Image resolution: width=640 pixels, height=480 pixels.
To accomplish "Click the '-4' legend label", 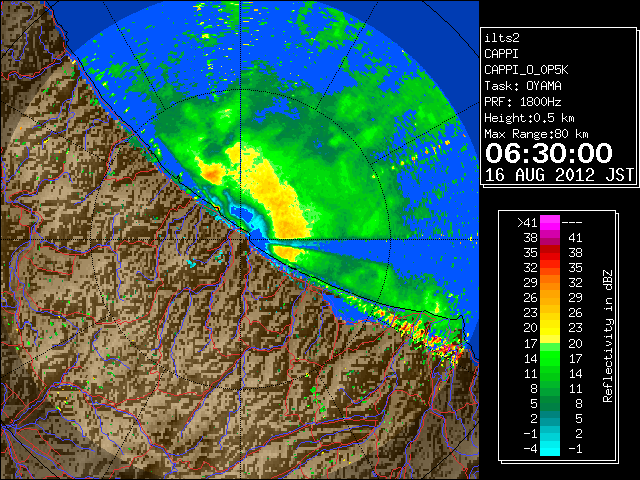I will tap(530, 449).
